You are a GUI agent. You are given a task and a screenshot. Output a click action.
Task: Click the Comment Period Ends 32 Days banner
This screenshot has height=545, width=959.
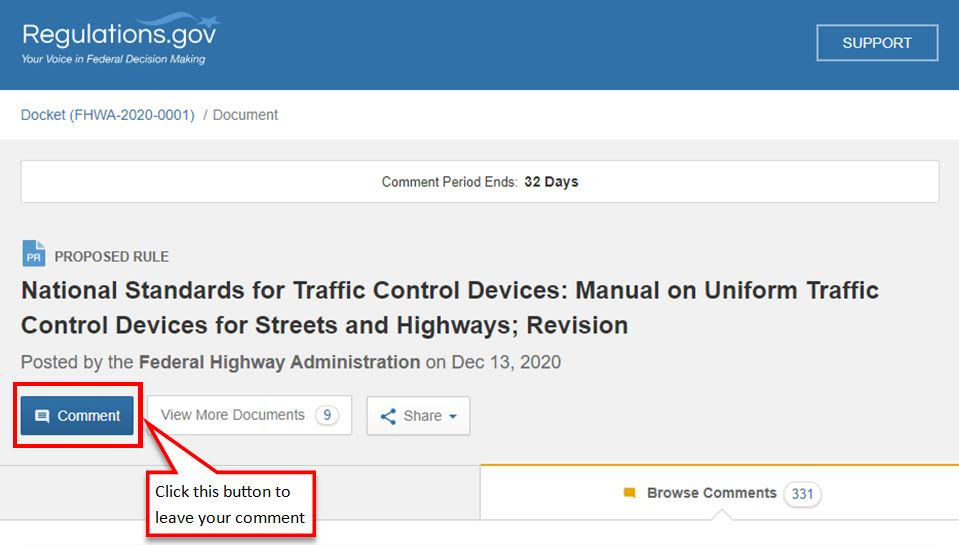[x=480, y=182]
